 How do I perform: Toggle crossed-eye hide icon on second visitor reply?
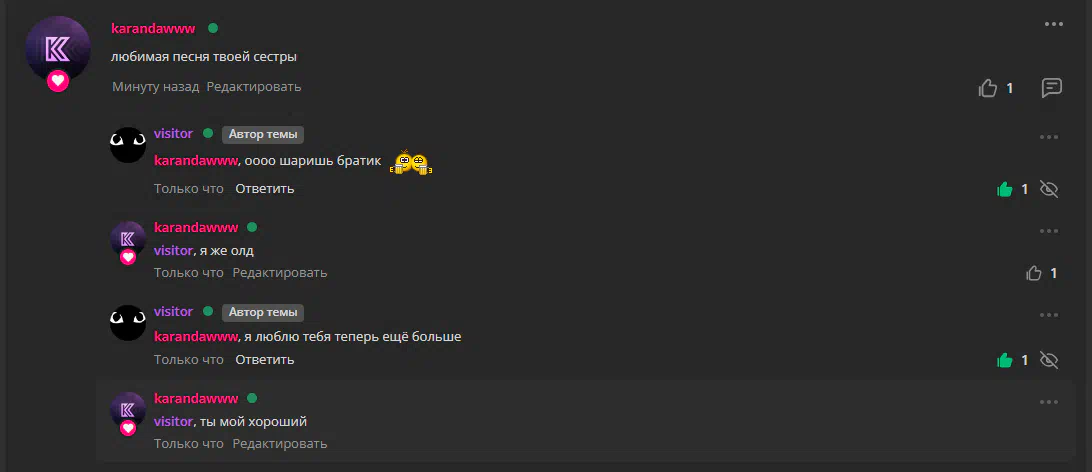[1048, 360]
